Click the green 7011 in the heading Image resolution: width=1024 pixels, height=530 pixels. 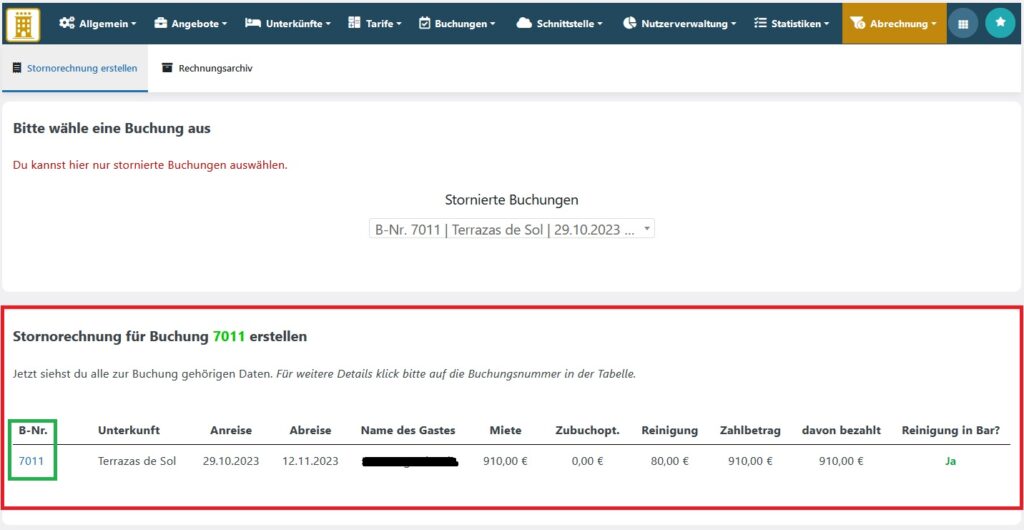pos(229,337)
